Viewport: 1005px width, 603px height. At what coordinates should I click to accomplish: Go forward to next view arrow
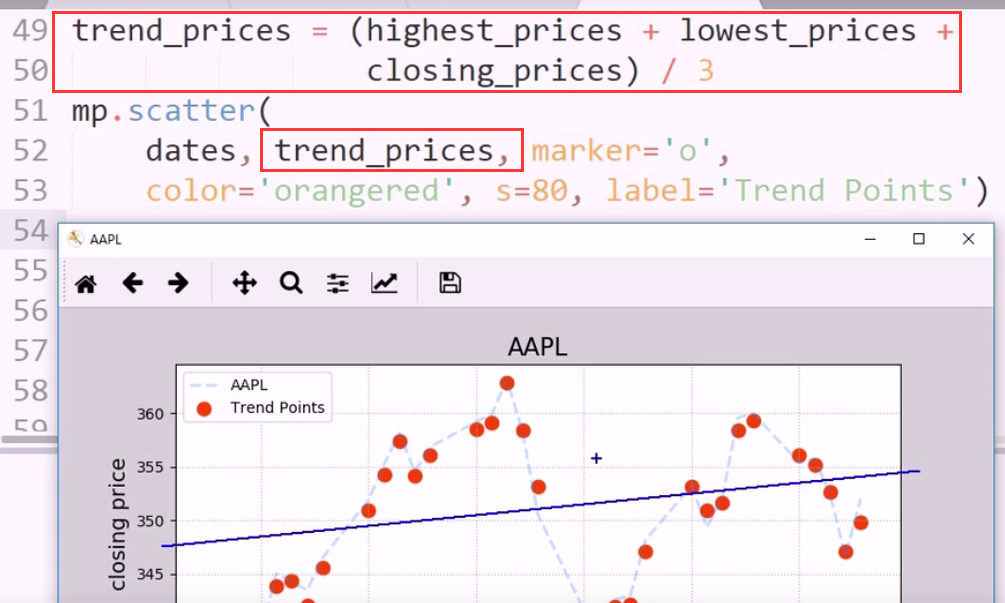point(178,283)
